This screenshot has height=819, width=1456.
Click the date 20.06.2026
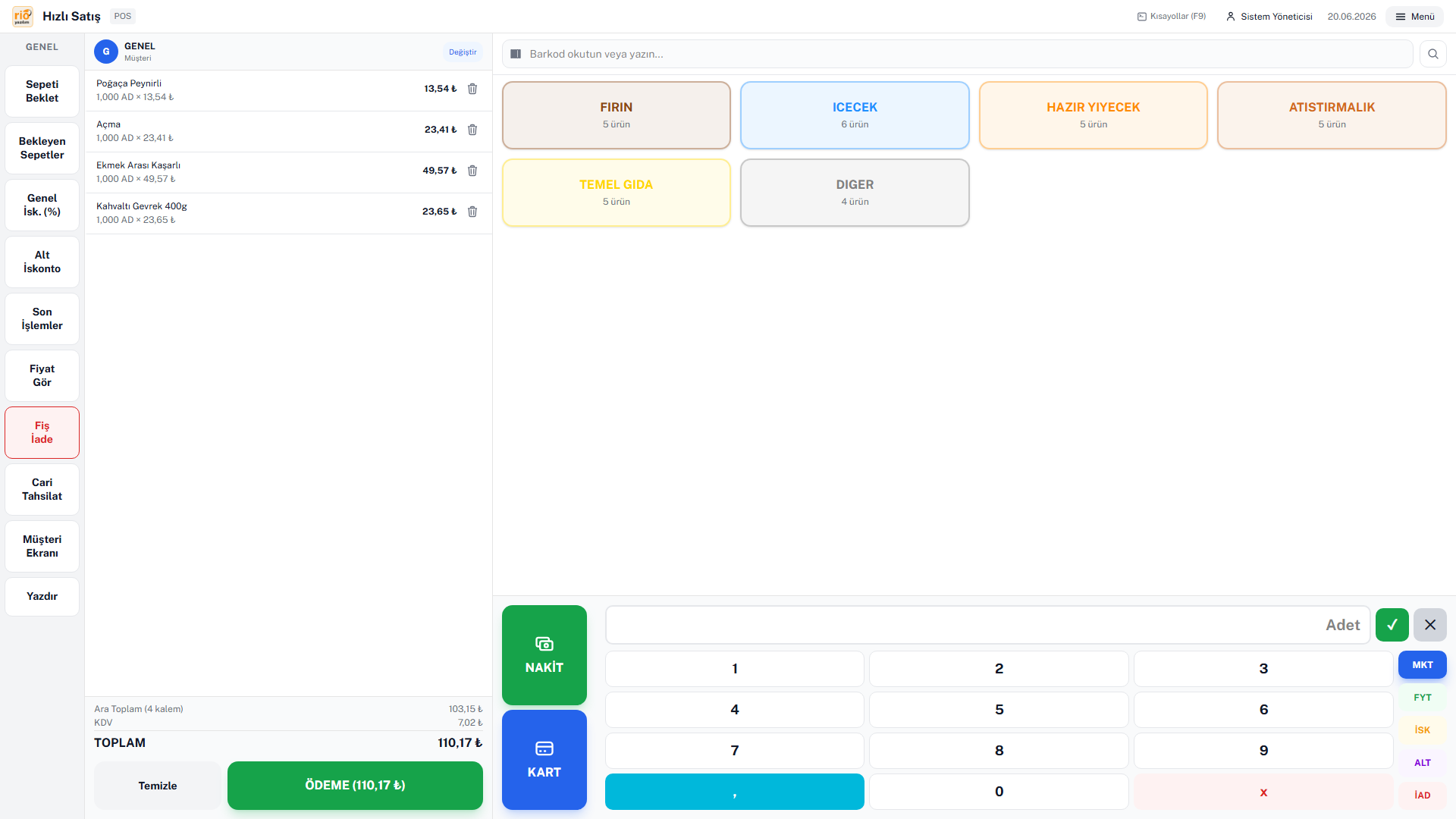[x=1351, y=16]
